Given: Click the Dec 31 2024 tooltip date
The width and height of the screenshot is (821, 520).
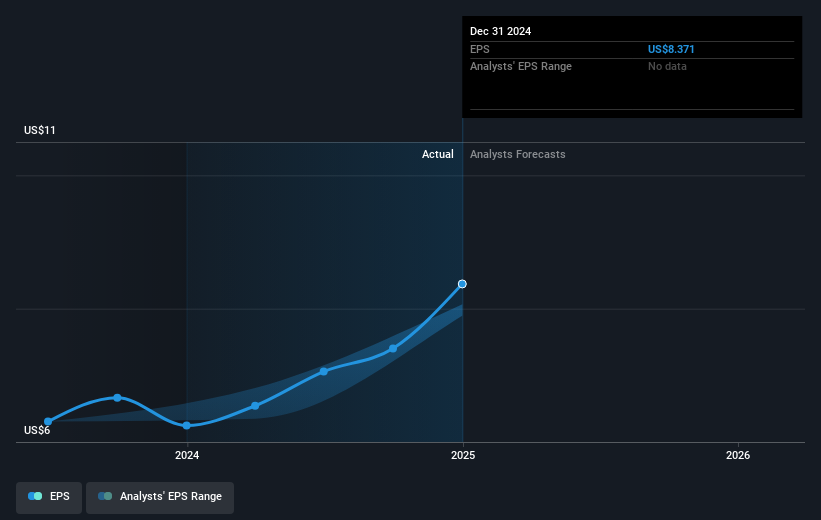Looking at the screenshot, I should pos(501,31).
